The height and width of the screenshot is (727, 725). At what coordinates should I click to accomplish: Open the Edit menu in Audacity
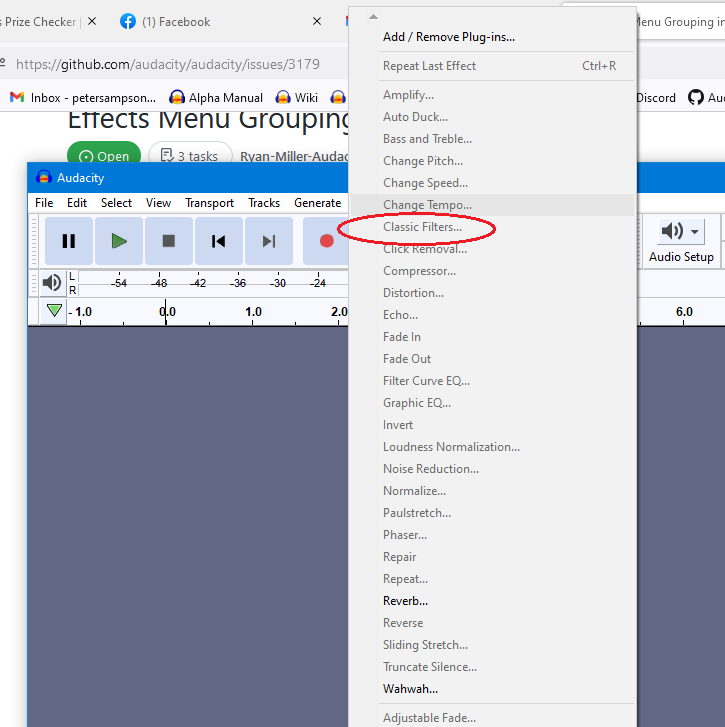(77, 203)
